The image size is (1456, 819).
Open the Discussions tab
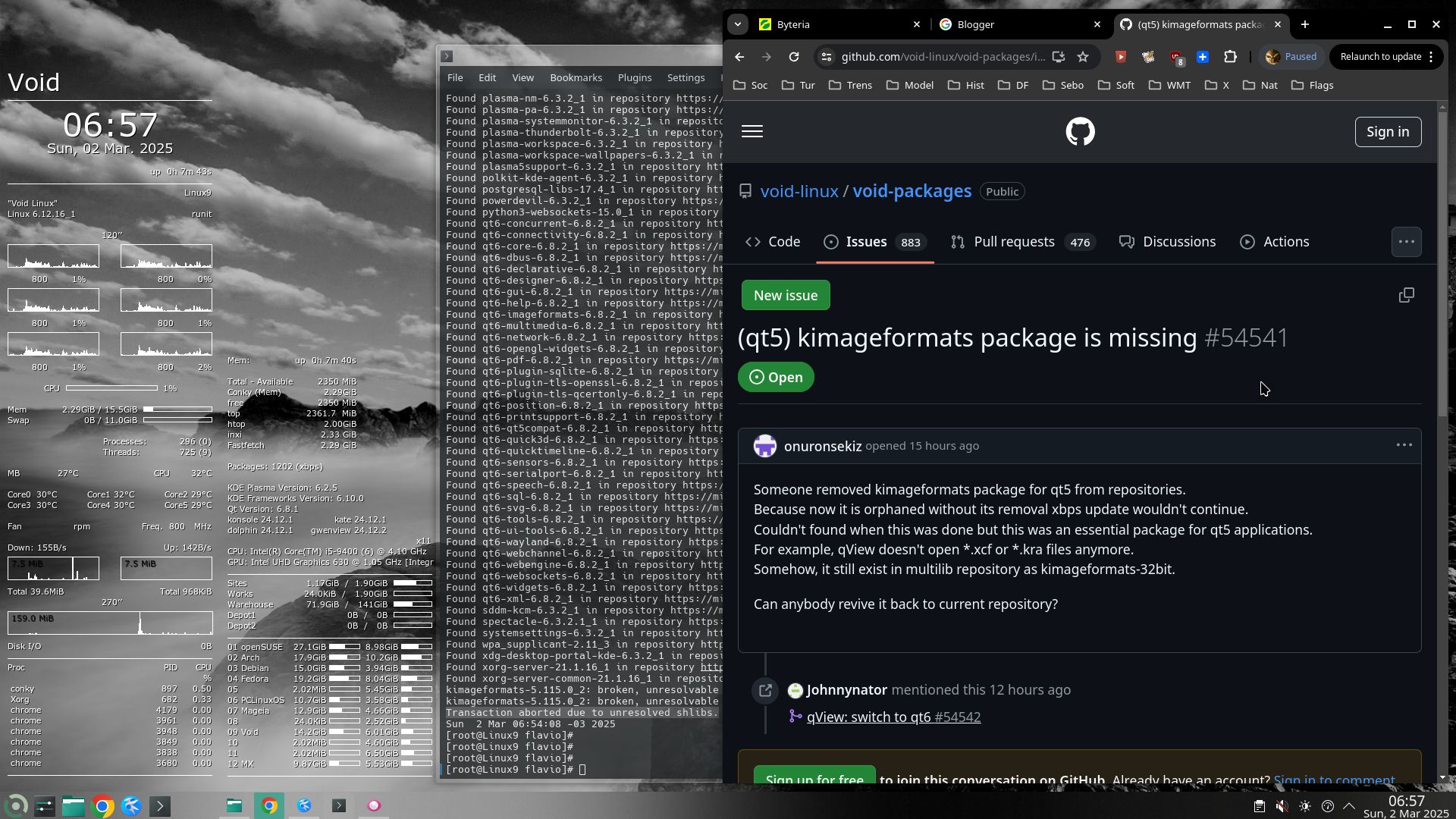1168,242
